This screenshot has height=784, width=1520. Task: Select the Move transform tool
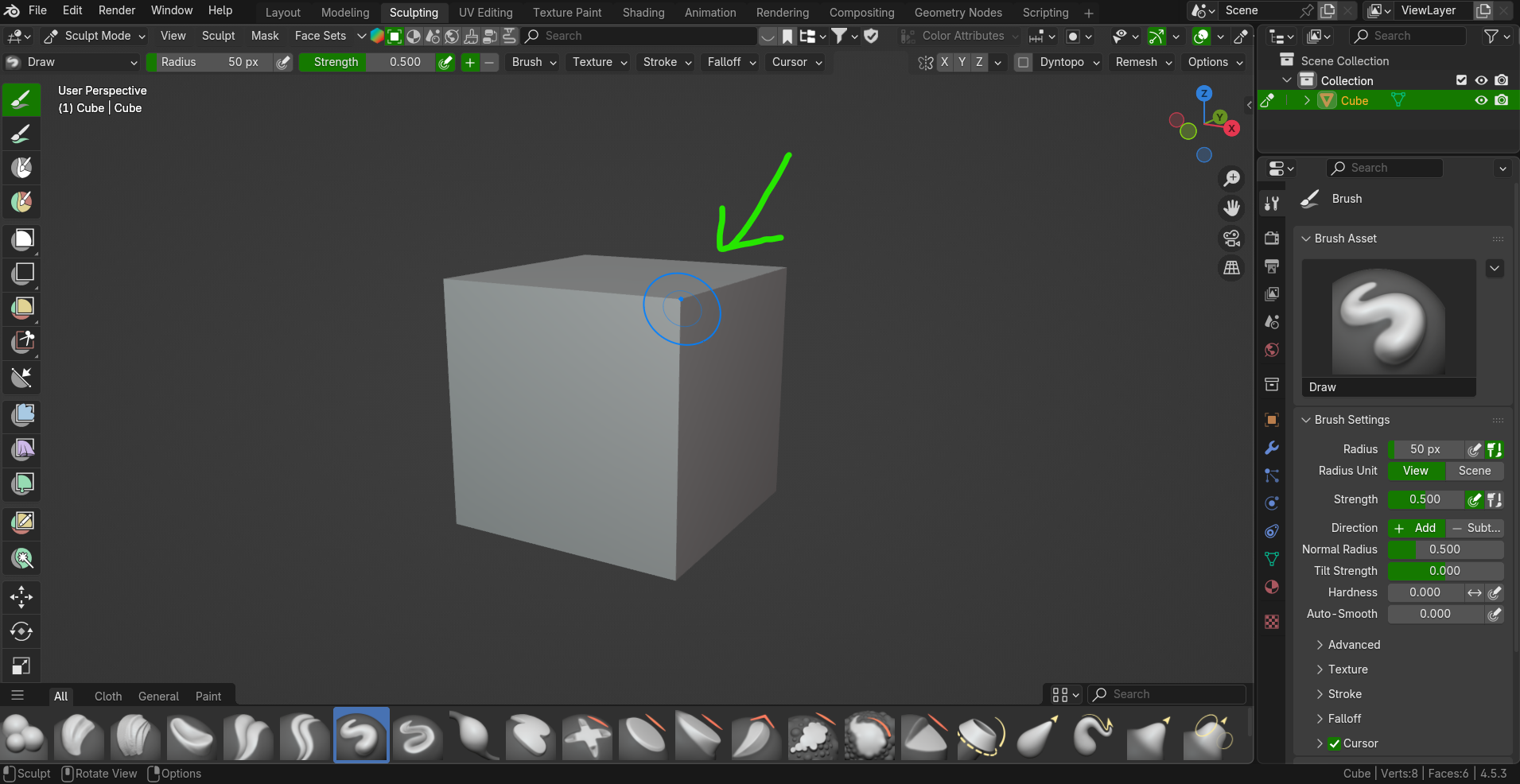tap(21, 597)
